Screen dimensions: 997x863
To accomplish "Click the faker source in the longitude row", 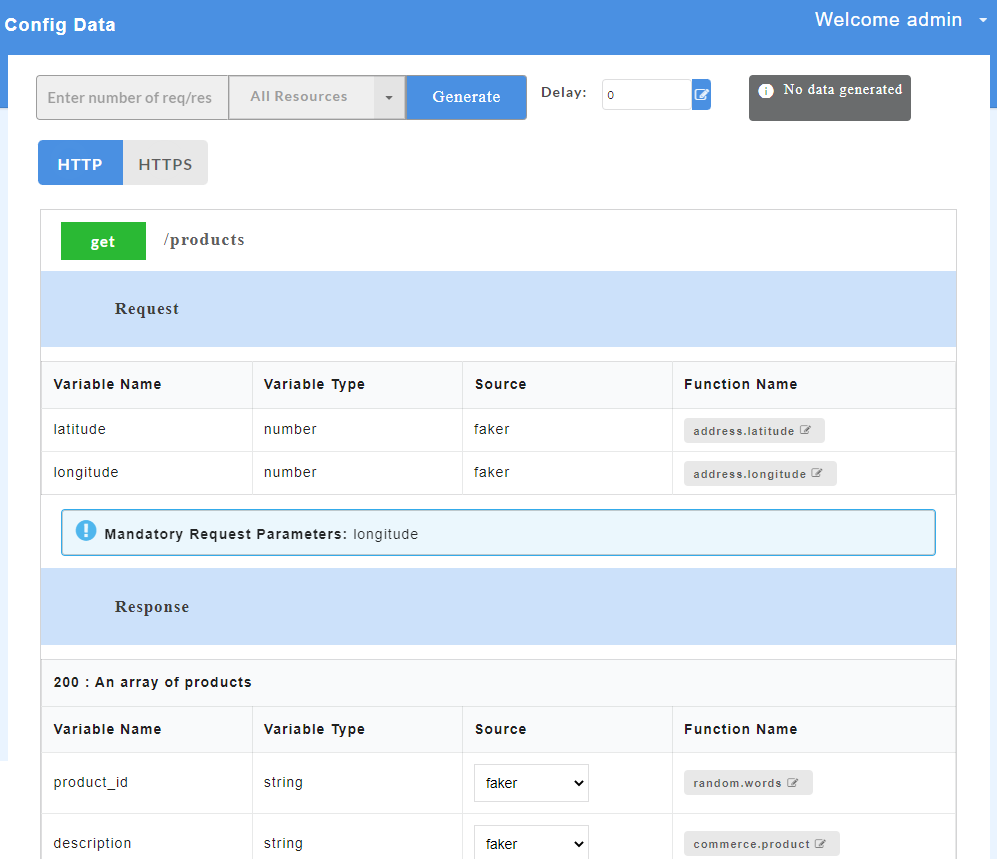I will click(492, 473).
